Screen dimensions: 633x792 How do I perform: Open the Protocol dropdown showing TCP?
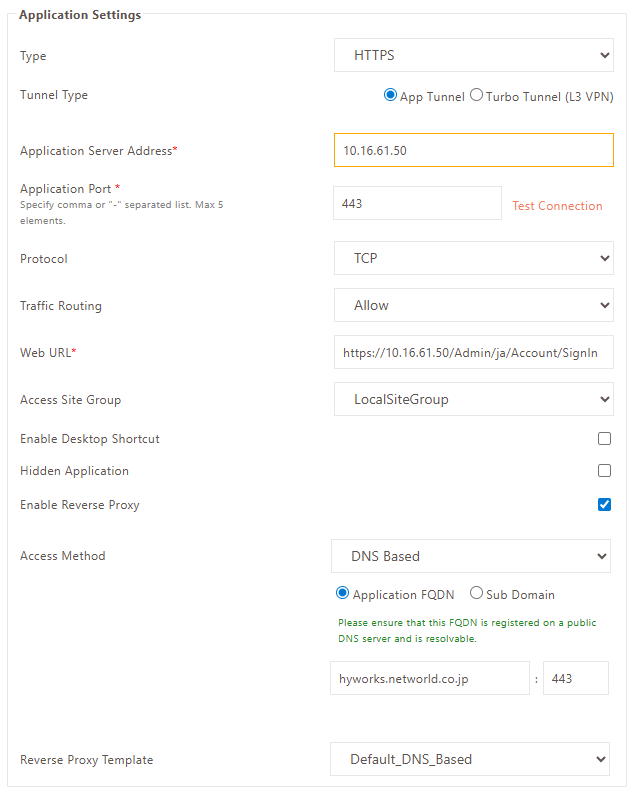tap(473, 258)
